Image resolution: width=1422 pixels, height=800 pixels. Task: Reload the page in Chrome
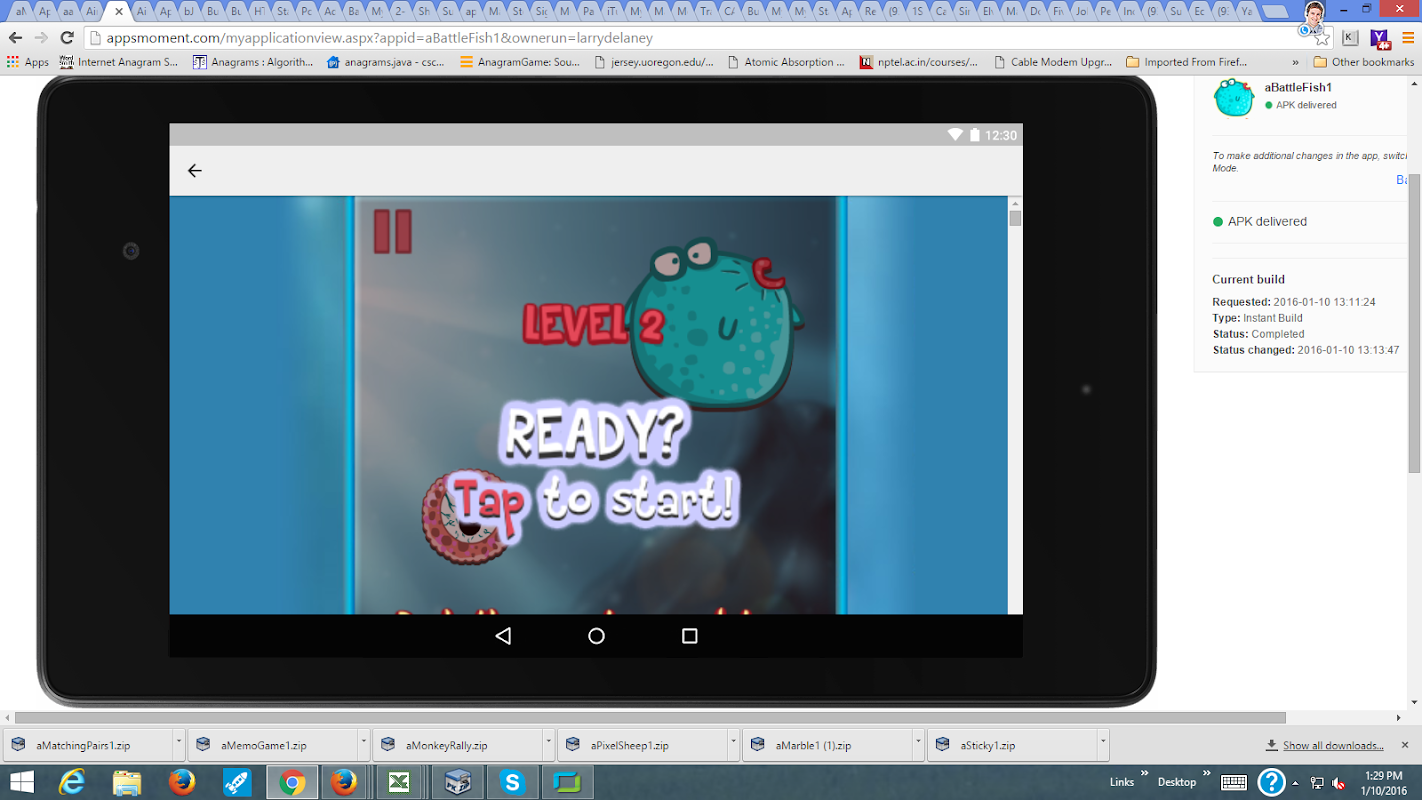67,38
